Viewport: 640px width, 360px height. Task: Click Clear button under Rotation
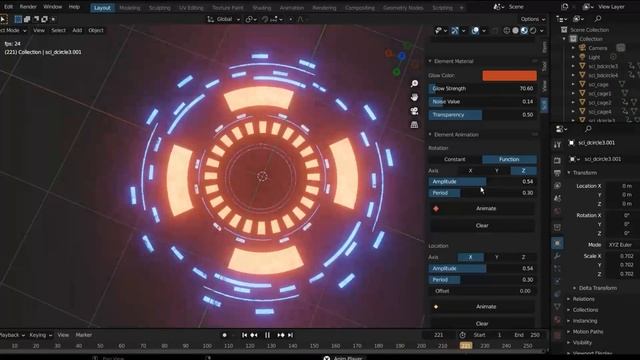482,225
